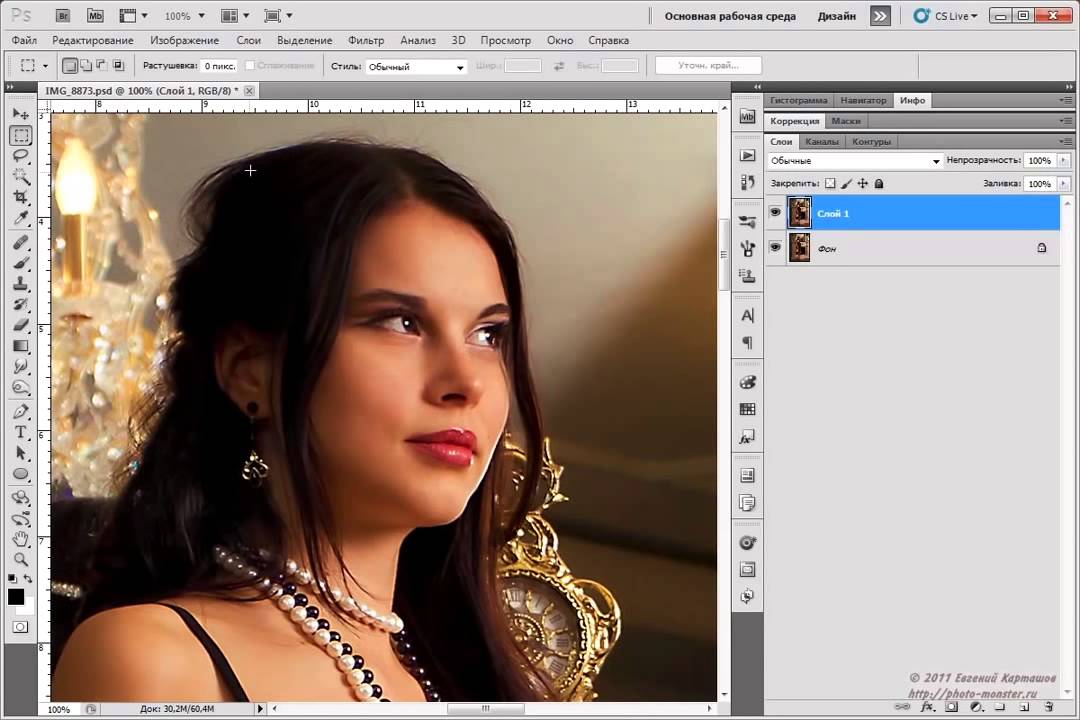
Task: Open the Actions panel icon in dock
Action: pos(747,155)
